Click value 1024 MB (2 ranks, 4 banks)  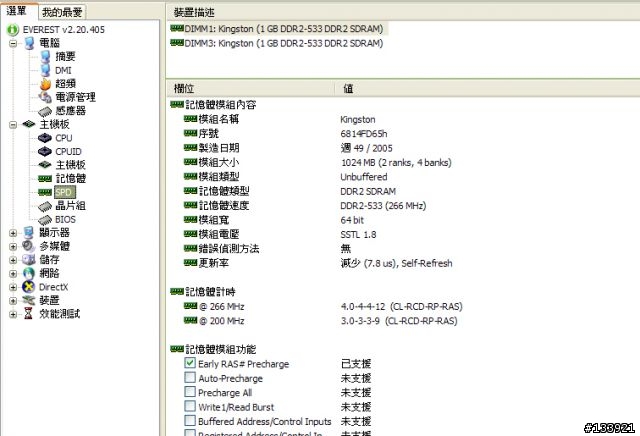pos(396,162)
